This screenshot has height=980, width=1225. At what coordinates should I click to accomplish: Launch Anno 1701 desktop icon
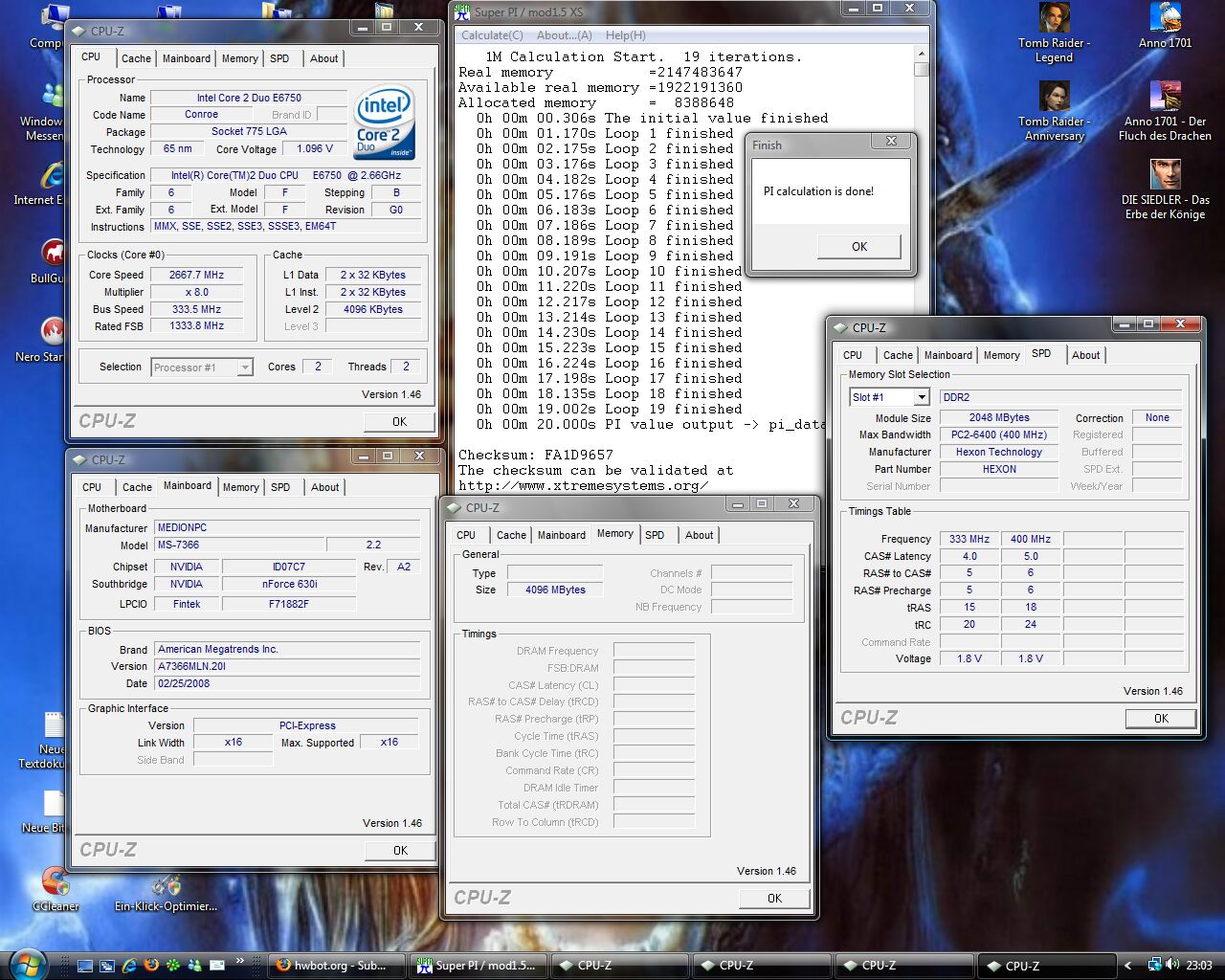tap(1165, 27)
